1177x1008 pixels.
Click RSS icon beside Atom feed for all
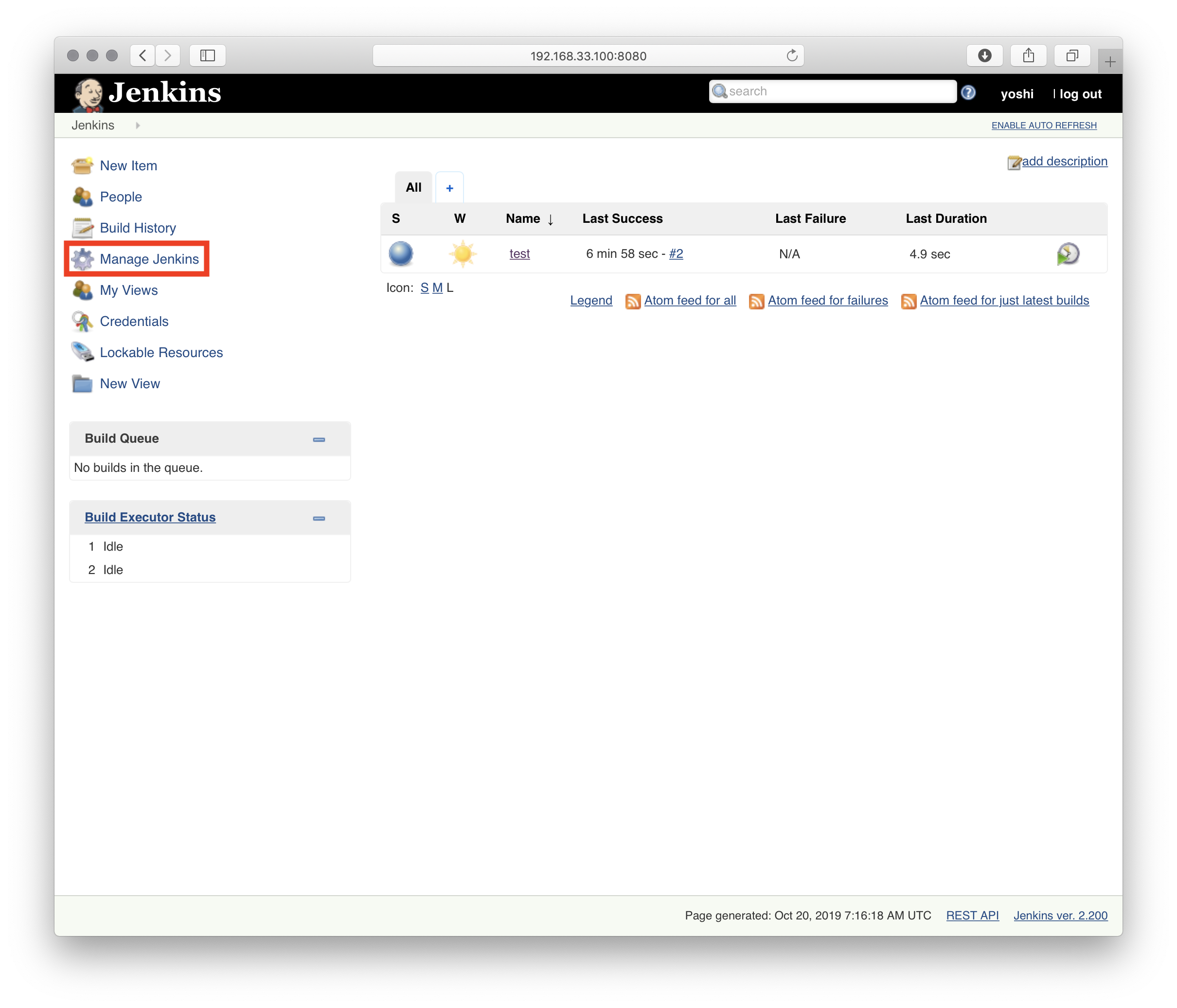click(x=633, y=301)
